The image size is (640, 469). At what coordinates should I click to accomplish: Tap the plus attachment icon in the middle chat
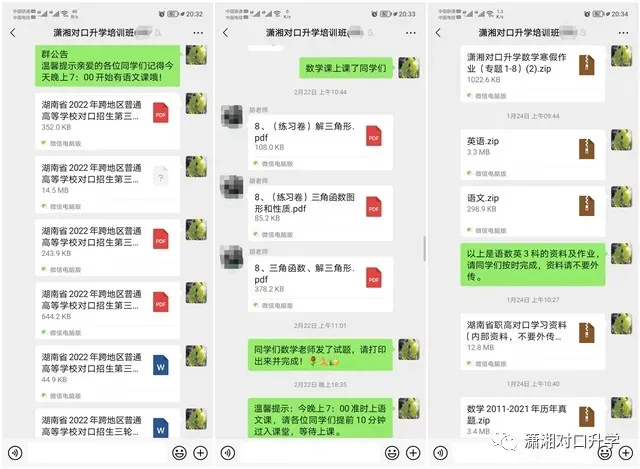[x=413, y=453]
